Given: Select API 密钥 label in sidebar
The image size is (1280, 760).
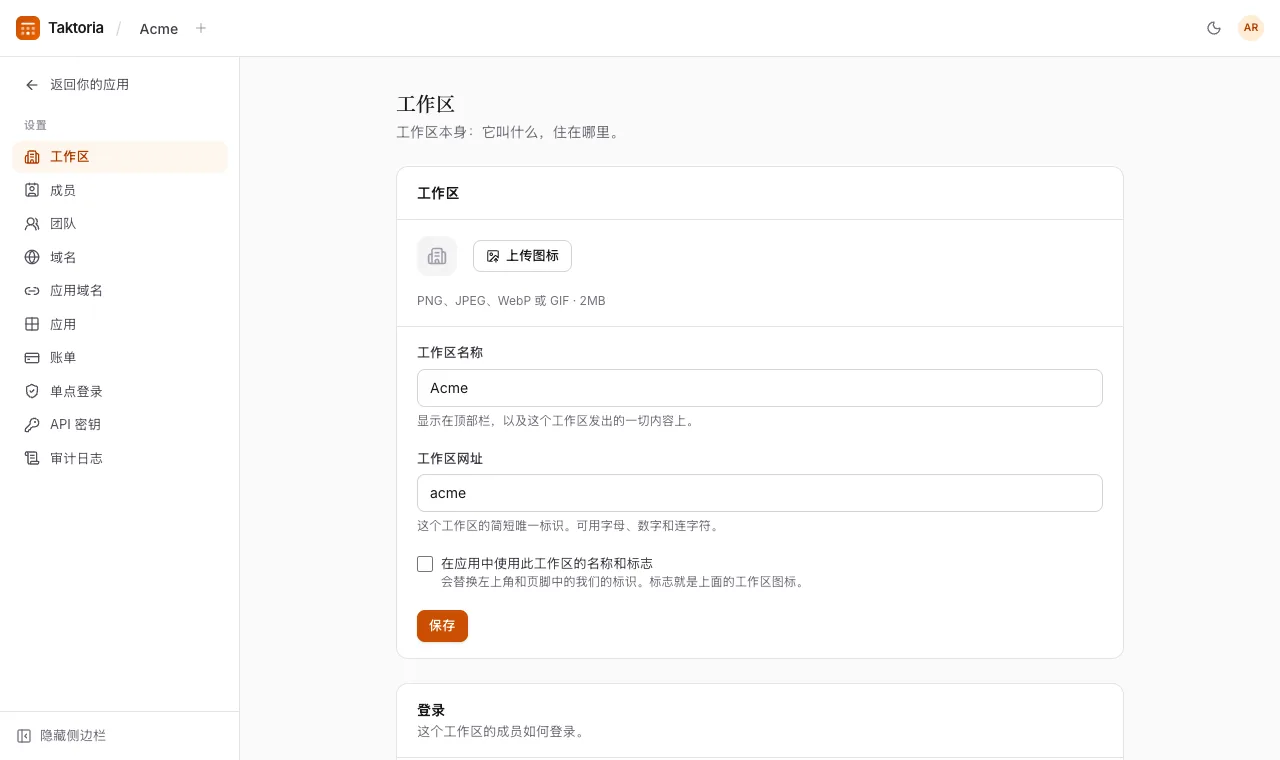Looking at the screenshot, I should point(76,425).
